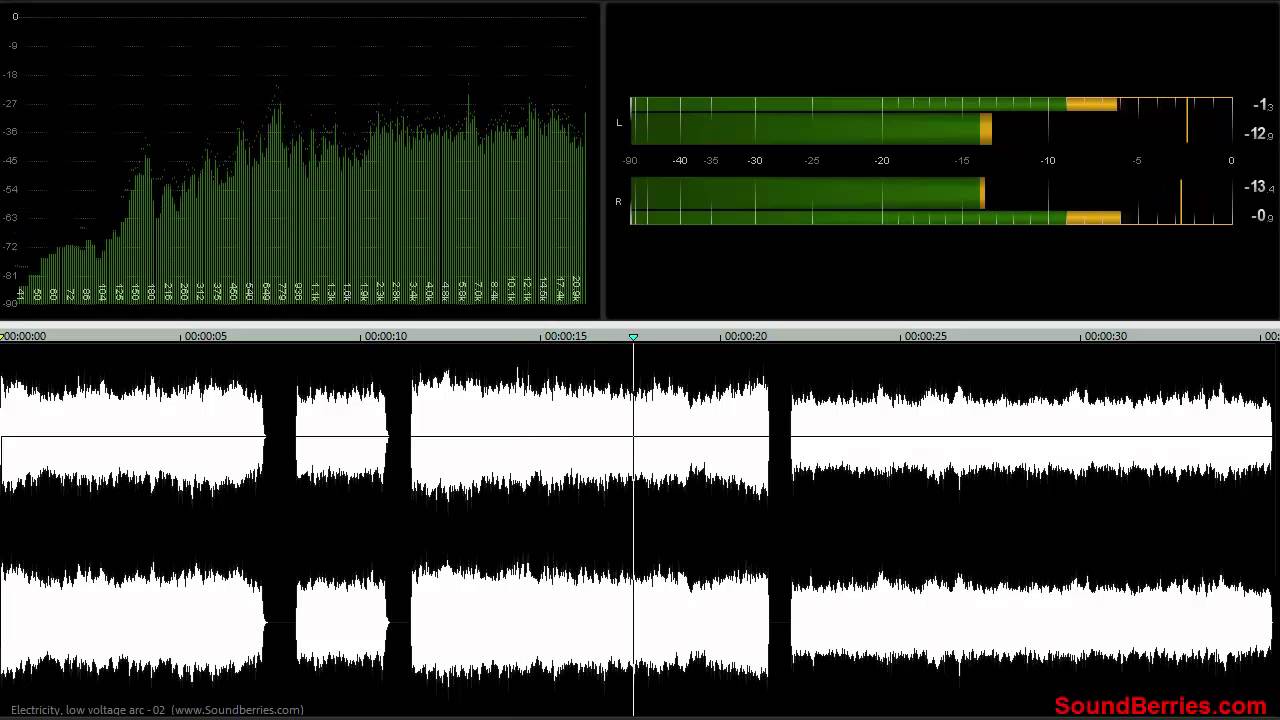Click the -54 dB label on the spectrum axis
Image resolution: width=1280 pixels, height=720 pixels.
12,189
